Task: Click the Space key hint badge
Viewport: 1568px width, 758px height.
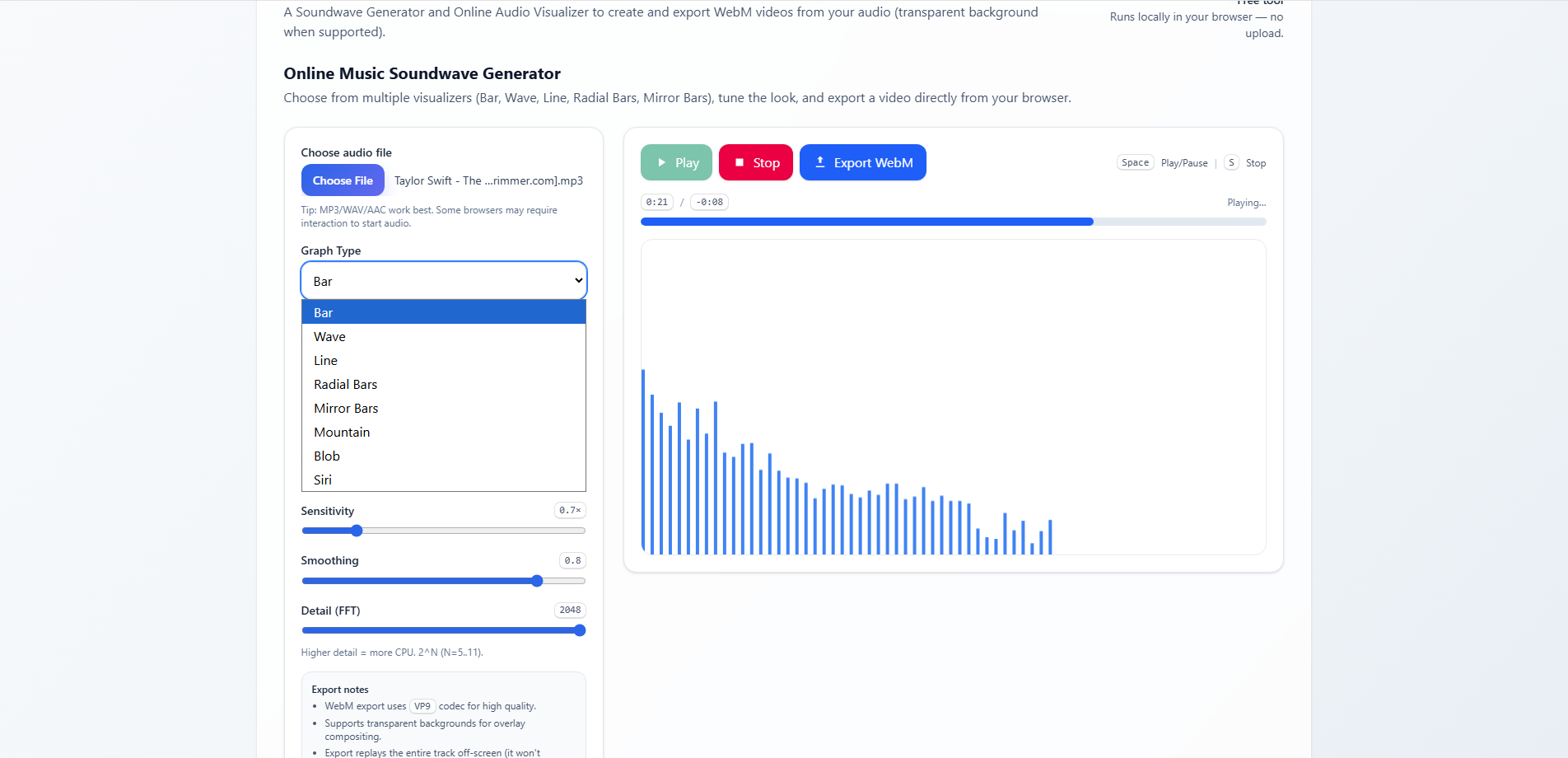Action: pyautogui.click(x=1135, y=162)
